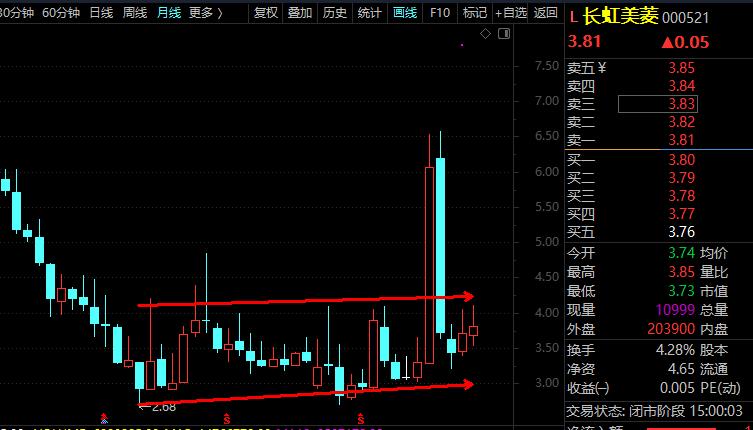Open the 复权 adjustment option
Screen dimensions: 753x430
[266, 12]
